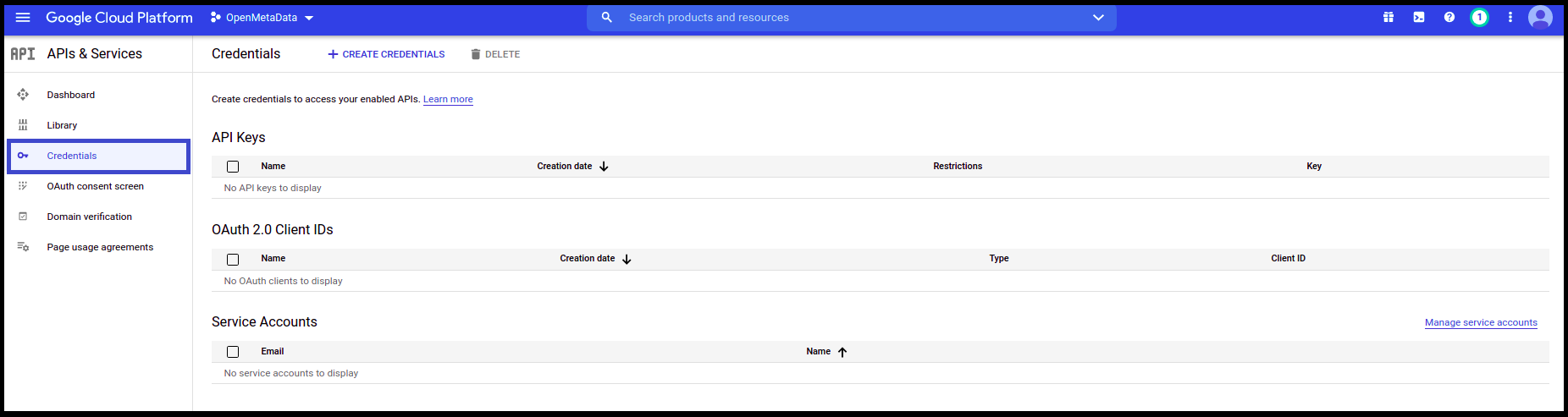1568x417 pixels.
Task: Focus the Search products and resources field
Action: (847, 18)
